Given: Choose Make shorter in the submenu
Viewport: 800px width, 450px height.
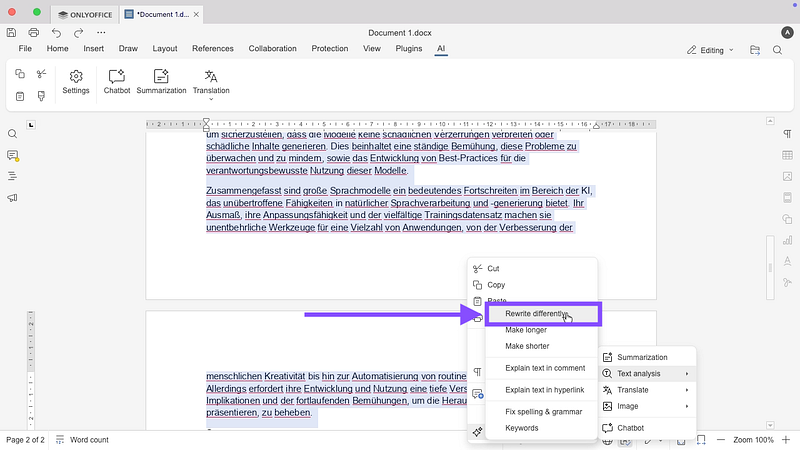Looking at the screenshot, I should tap(527, 346).
